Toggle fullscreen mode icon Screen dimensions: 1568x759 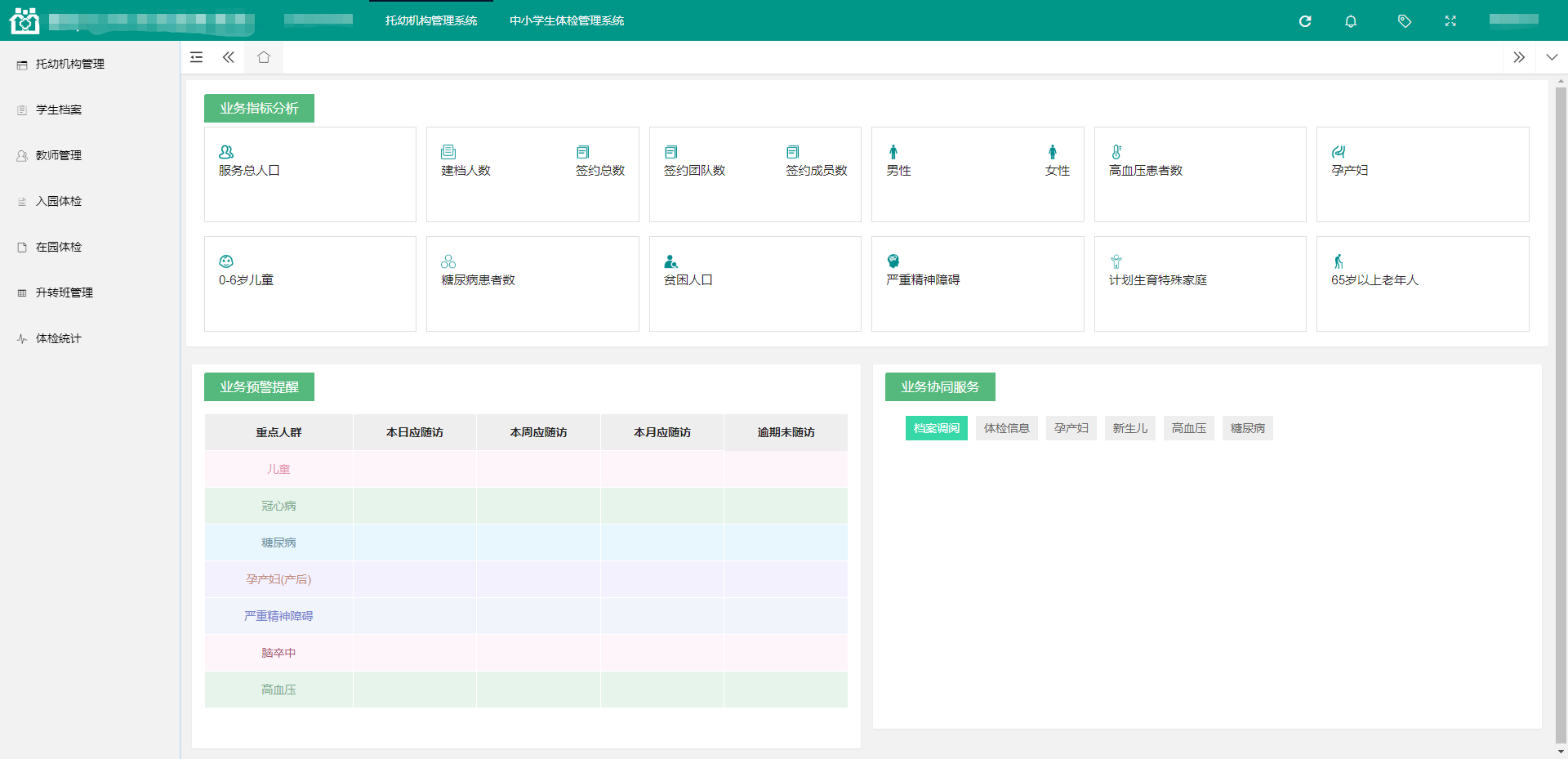point(1450,21)
